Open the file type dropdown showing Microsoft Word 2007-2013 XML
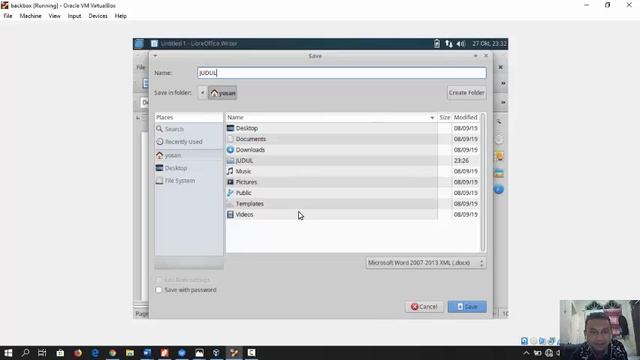The image size is (640, 360). (426, 263)
